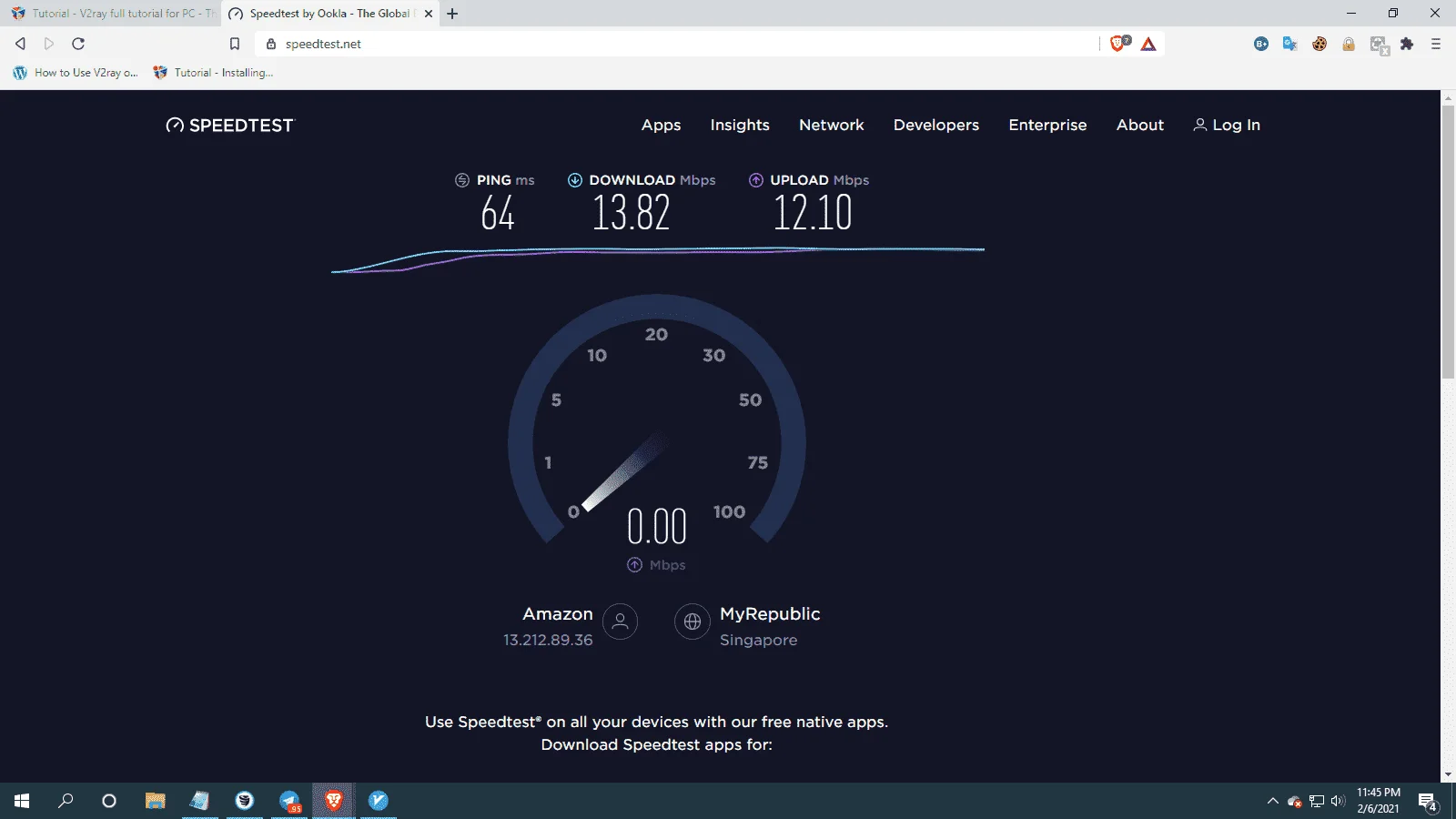
Task: Click the Brave Shields lion icon
Action: (1118, 44)
